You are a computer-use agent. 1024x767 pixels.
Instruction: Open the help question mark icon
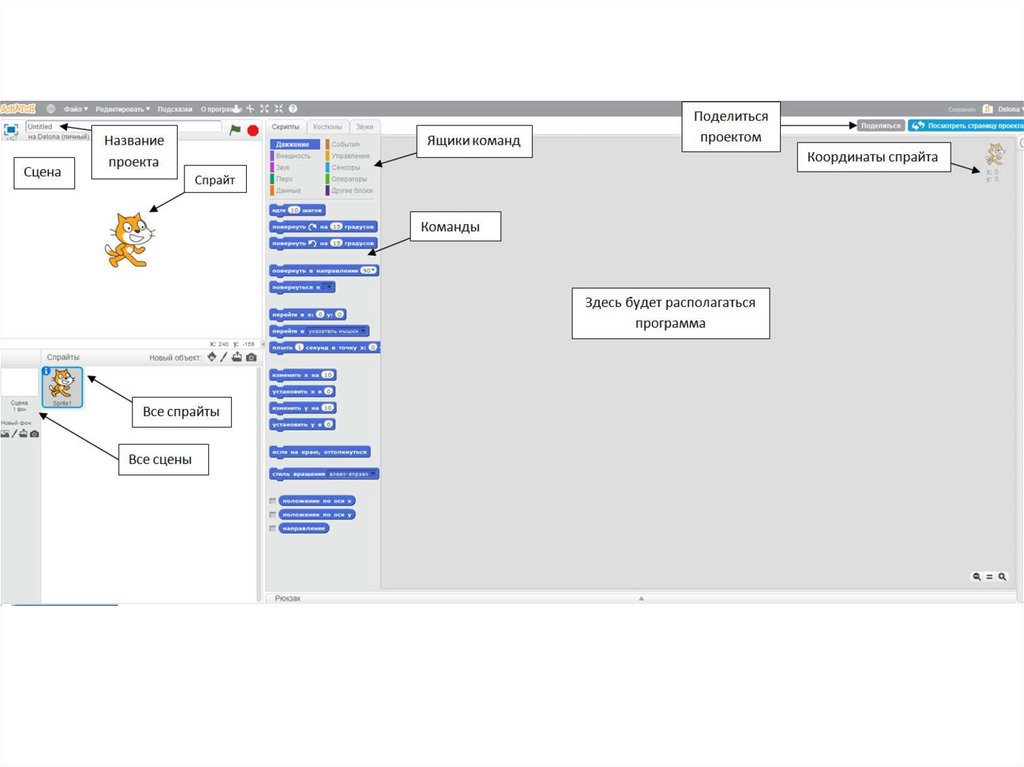coord(293,109)
